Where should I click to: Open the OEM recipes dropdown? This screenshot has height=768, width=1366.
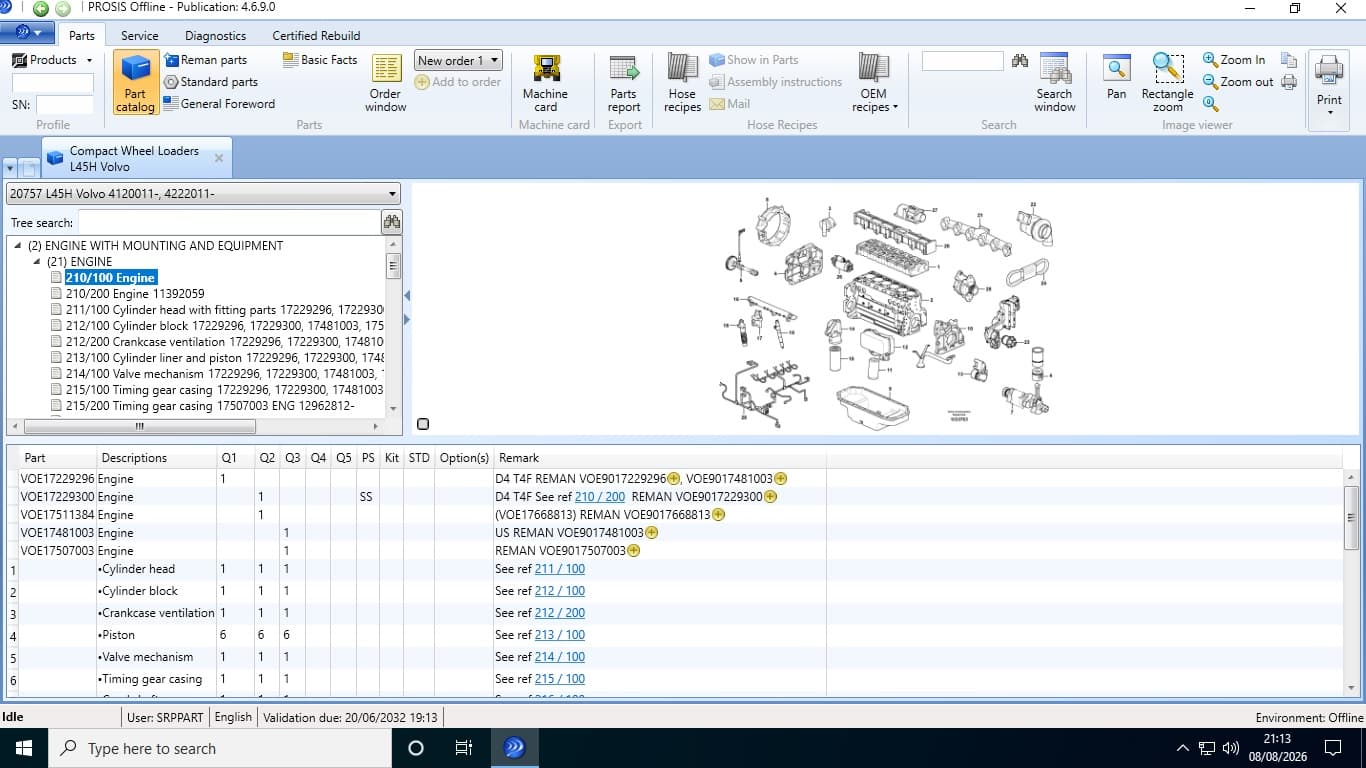pyautogui.click(x=874, y=83)
